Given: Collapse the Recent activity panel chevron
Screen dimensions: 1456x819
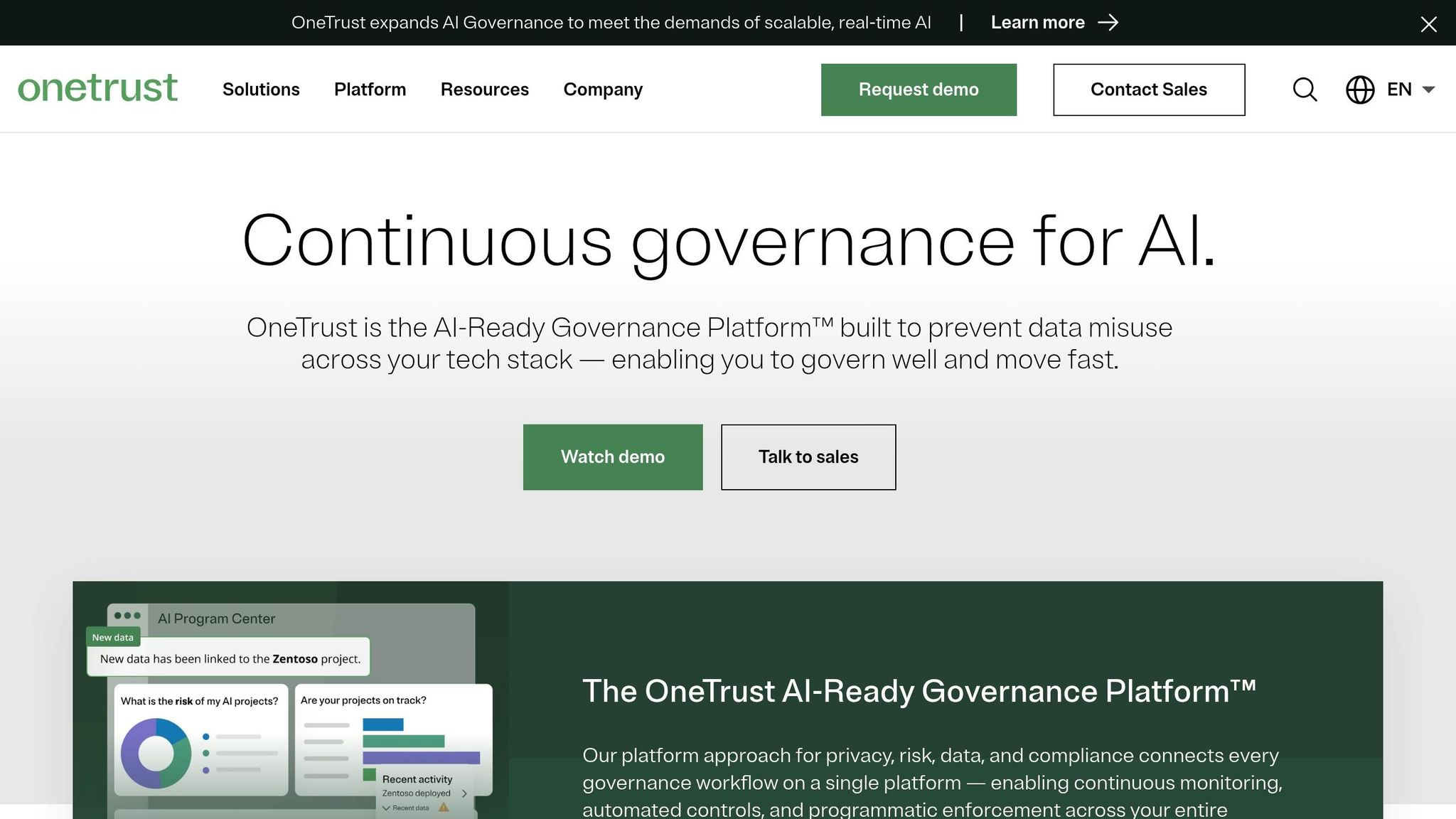Looking at the screenshot, I should [387, 808].
